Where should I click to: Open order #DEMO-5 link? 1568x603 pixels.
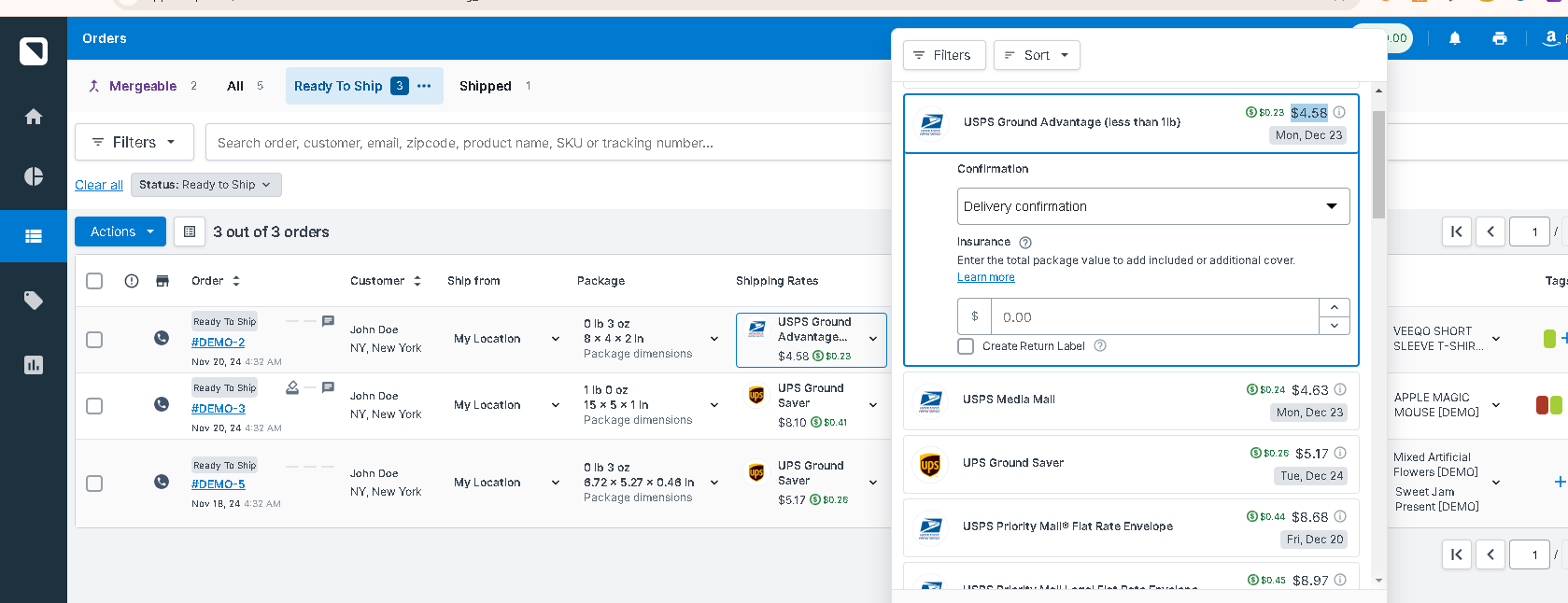[219, 484]
